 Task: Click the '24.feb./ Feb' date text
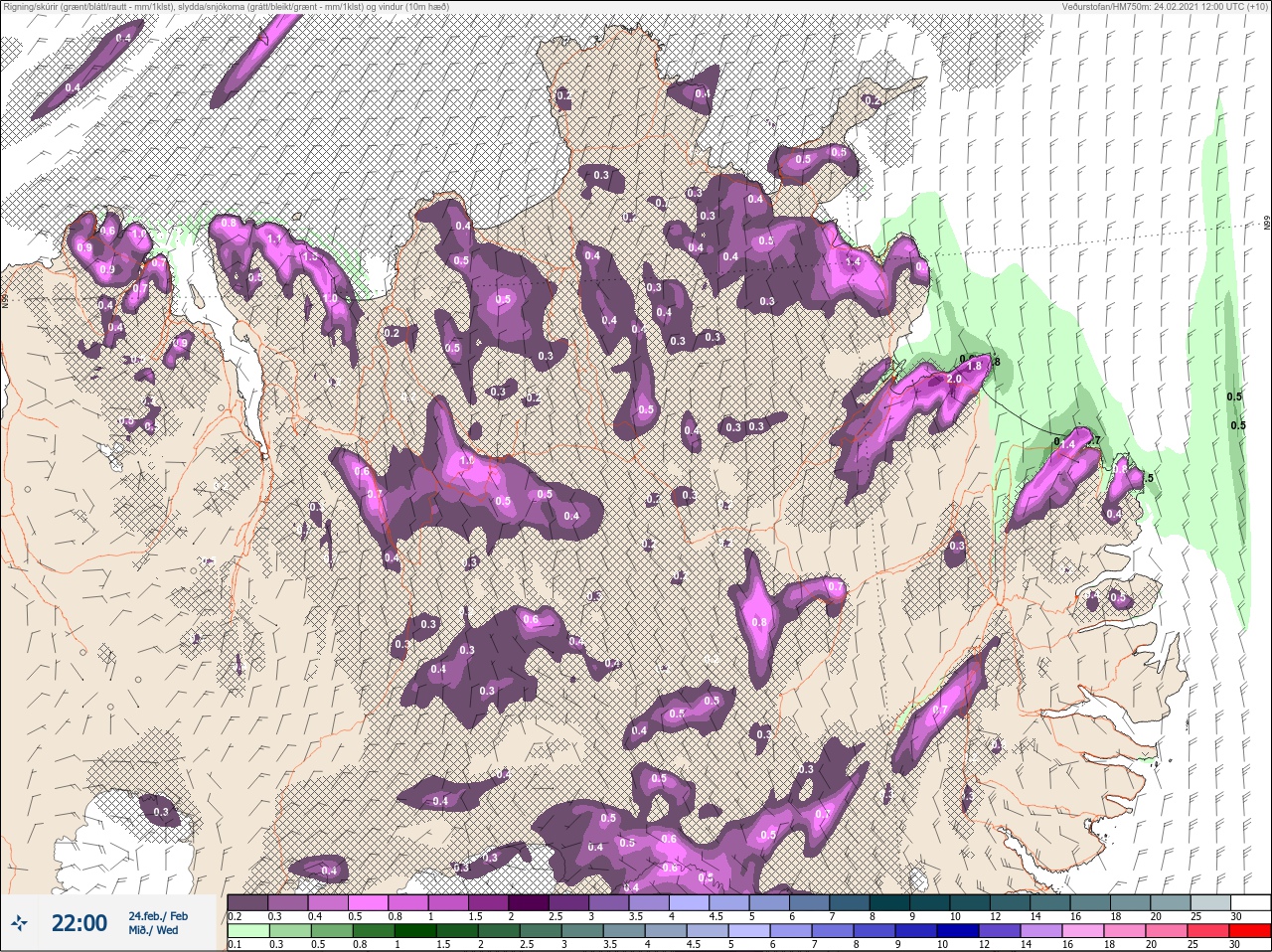pyautogui.click(x=158, y=915)
